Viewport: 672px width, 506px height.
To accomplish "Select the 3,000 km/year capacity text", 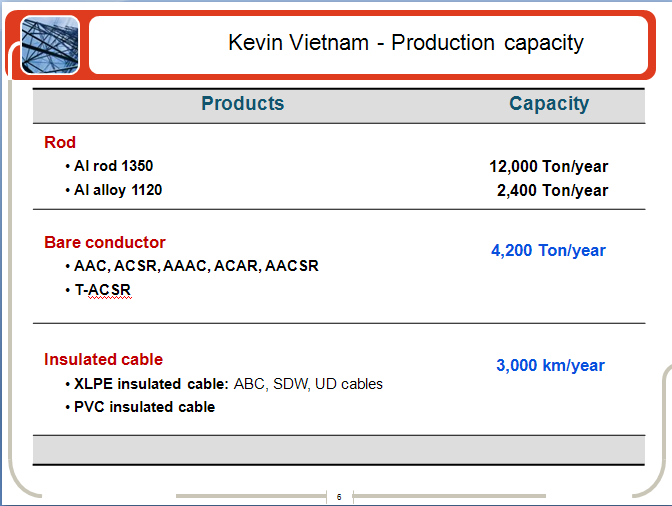I will (550, 365).
